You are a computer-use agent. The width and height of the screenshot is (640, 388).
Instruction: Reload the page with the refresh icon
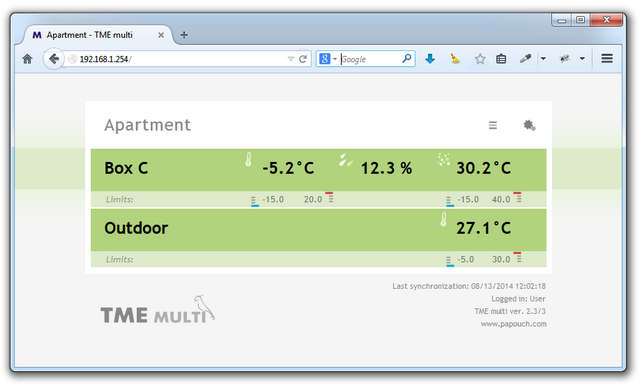(302, 59)
